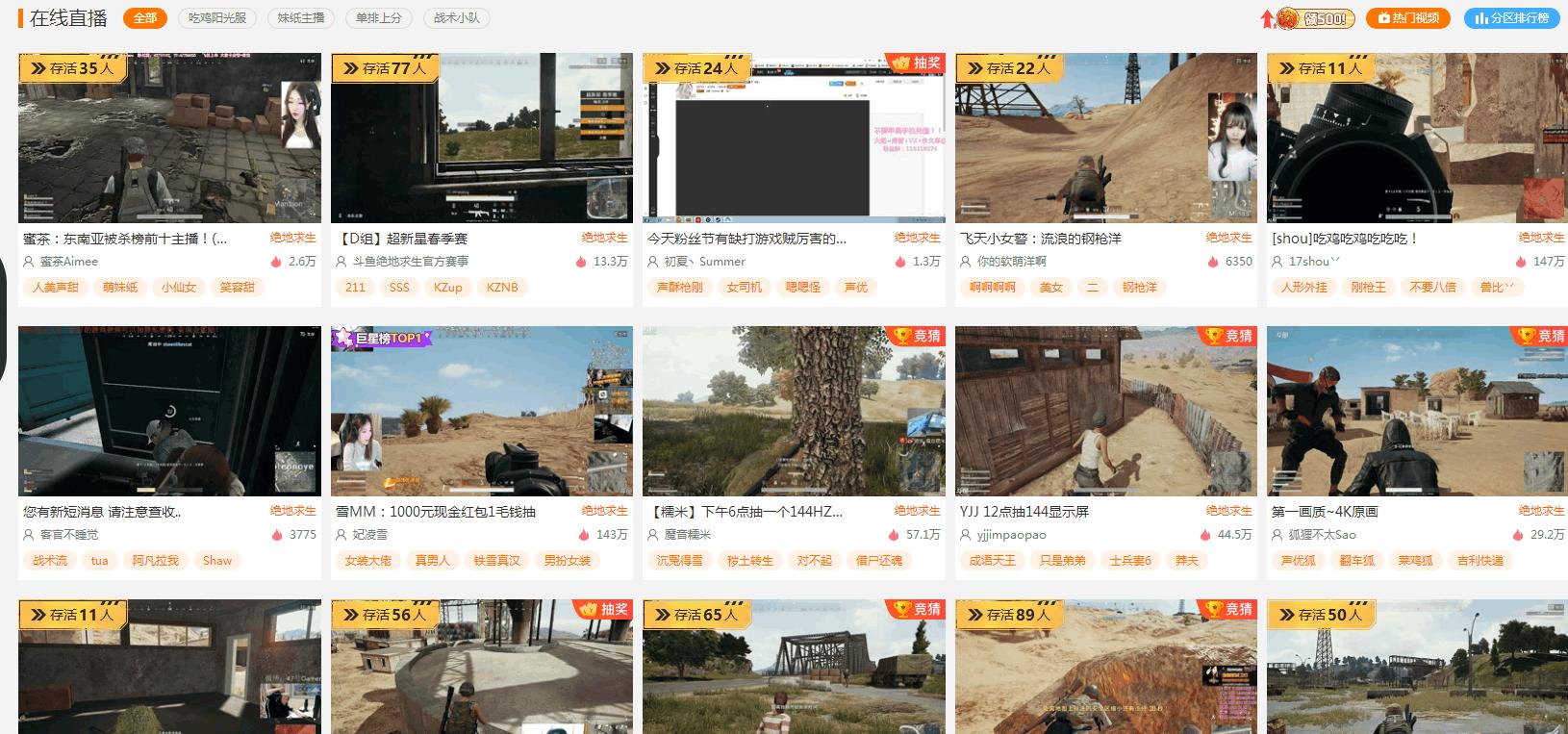This screenshot has width=1568, height=734.
Task: Select the 僵尸还魂 tag
Action: 879,561
